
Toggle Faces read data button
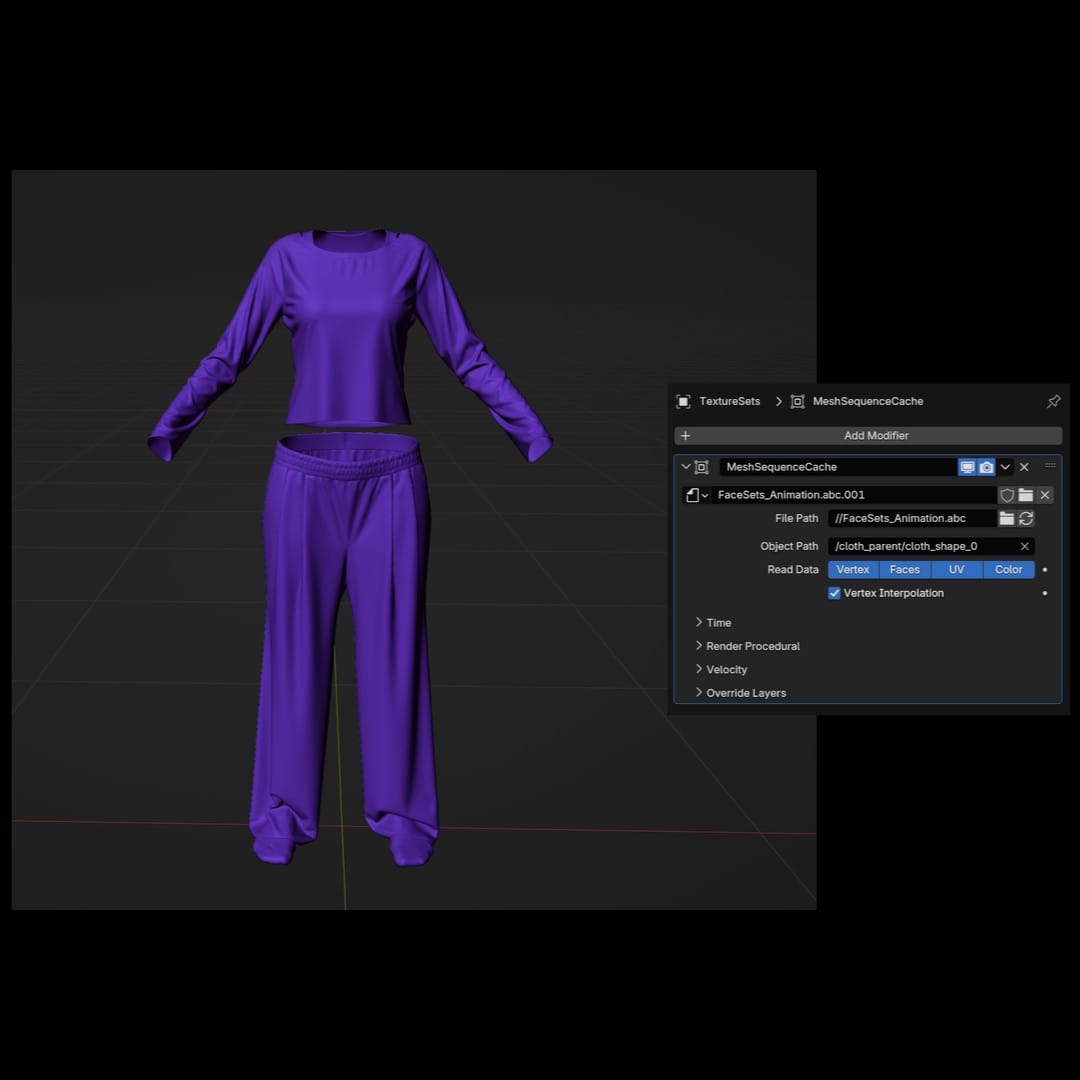(x=904, y=570)
